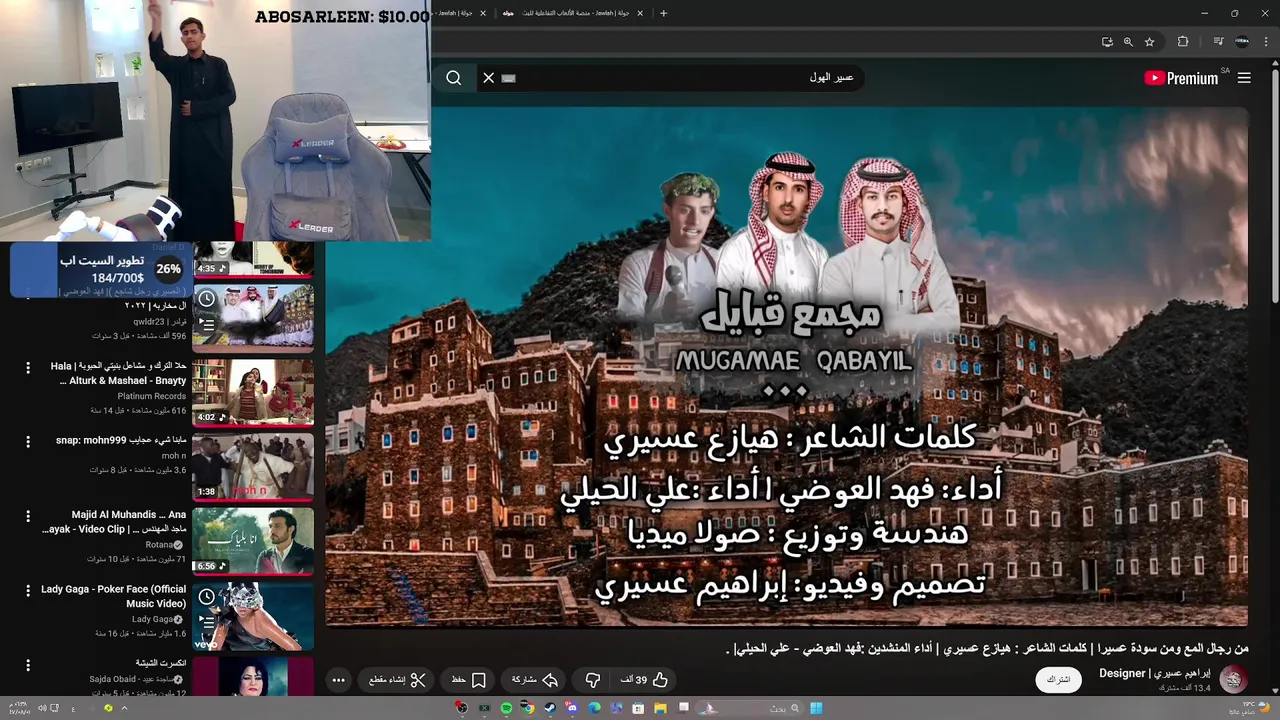Open the weather widget on the taskbar

point(1247,708)
